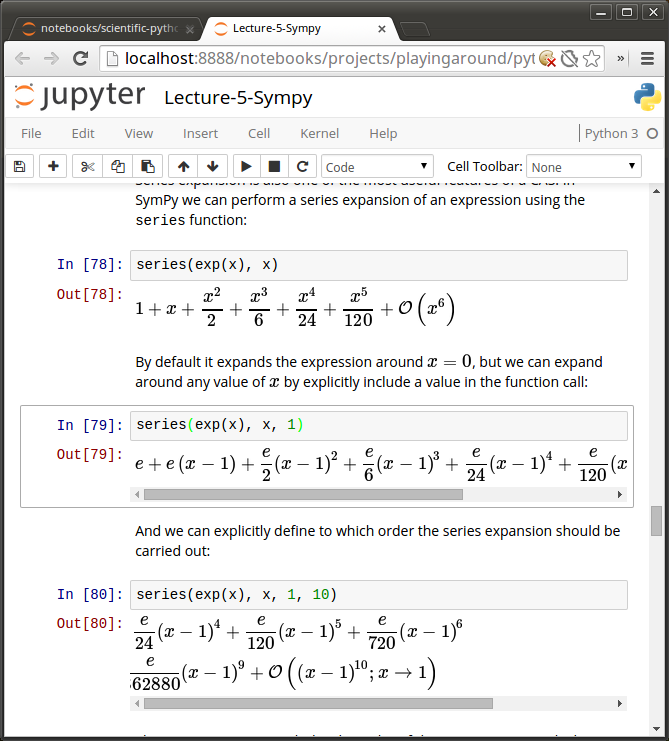Open the Chrome hamburger menu
Viewport: 669px width, 741px height.
(647, 59)
